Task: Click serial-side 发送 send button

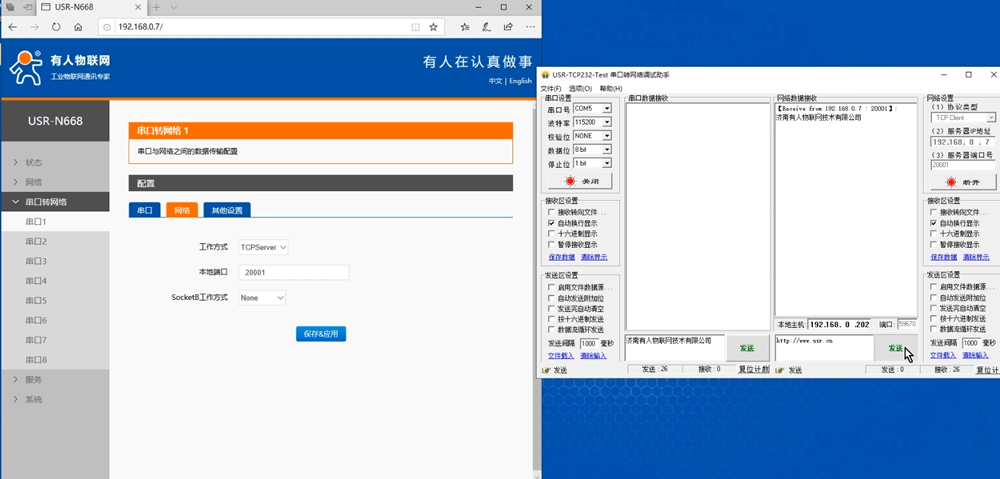Action: pyautogui.click(x=747, y=348)
